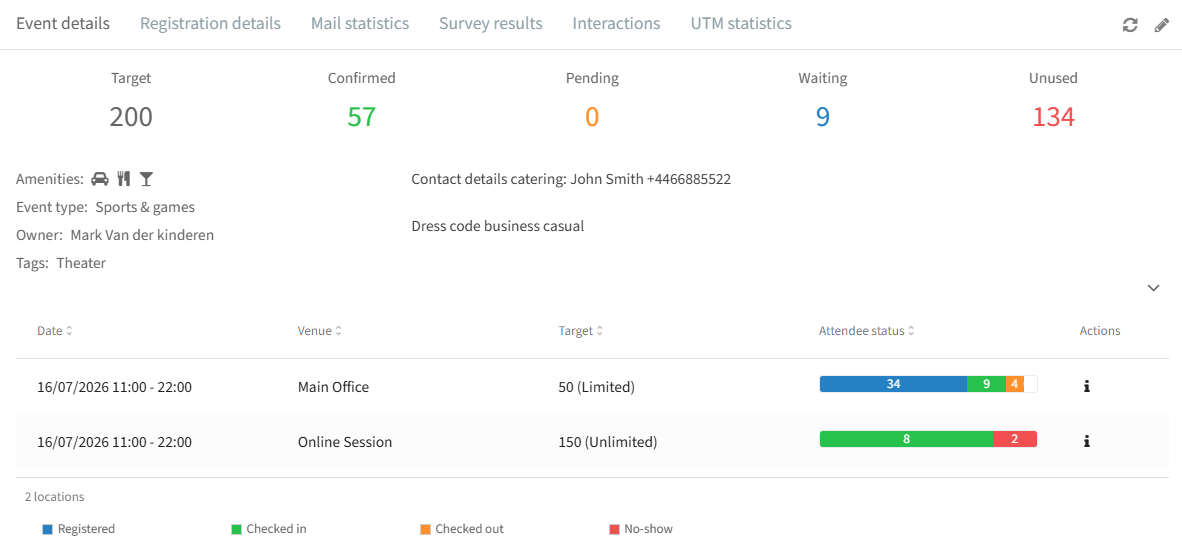Click the Pending count 0
The image size is (1182, 549).
click(592, 117)
